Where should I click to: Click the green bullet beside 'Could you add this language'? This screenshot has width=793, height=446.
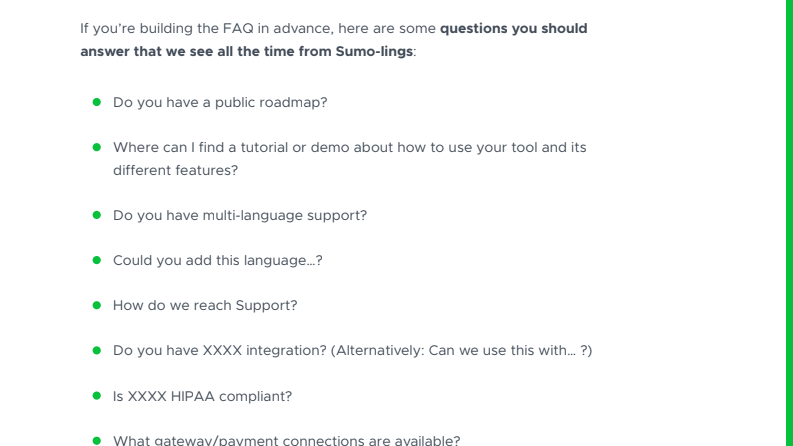(x=97, y=260)
